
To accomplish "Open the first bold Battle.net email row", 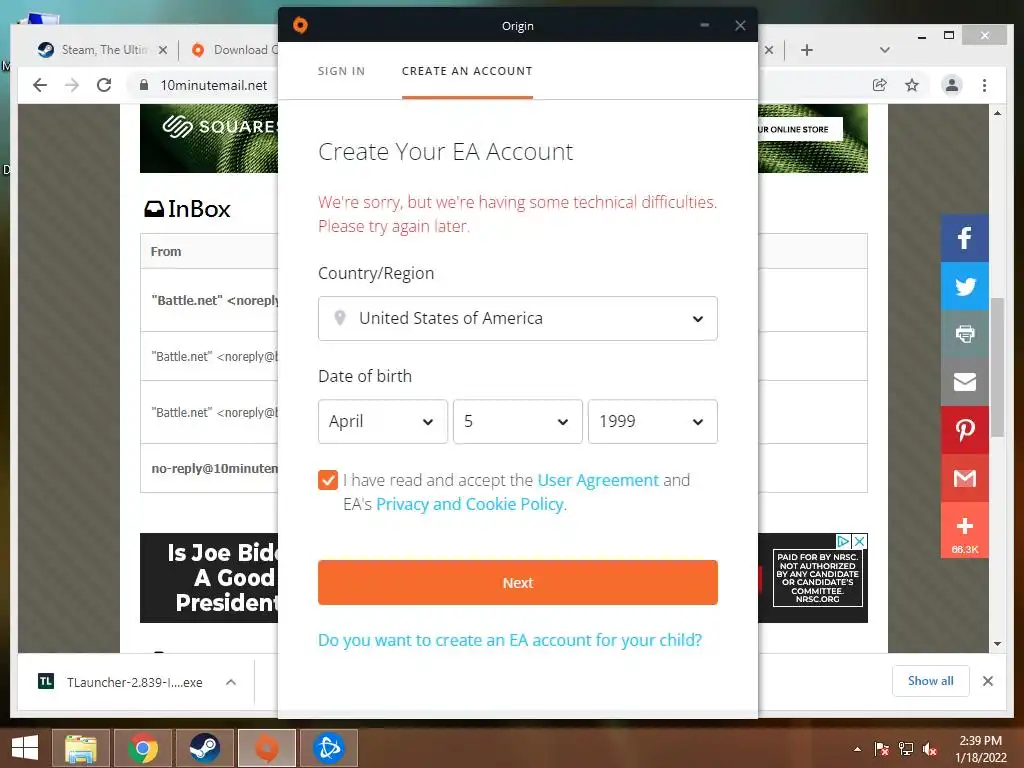I will (209, 300).
